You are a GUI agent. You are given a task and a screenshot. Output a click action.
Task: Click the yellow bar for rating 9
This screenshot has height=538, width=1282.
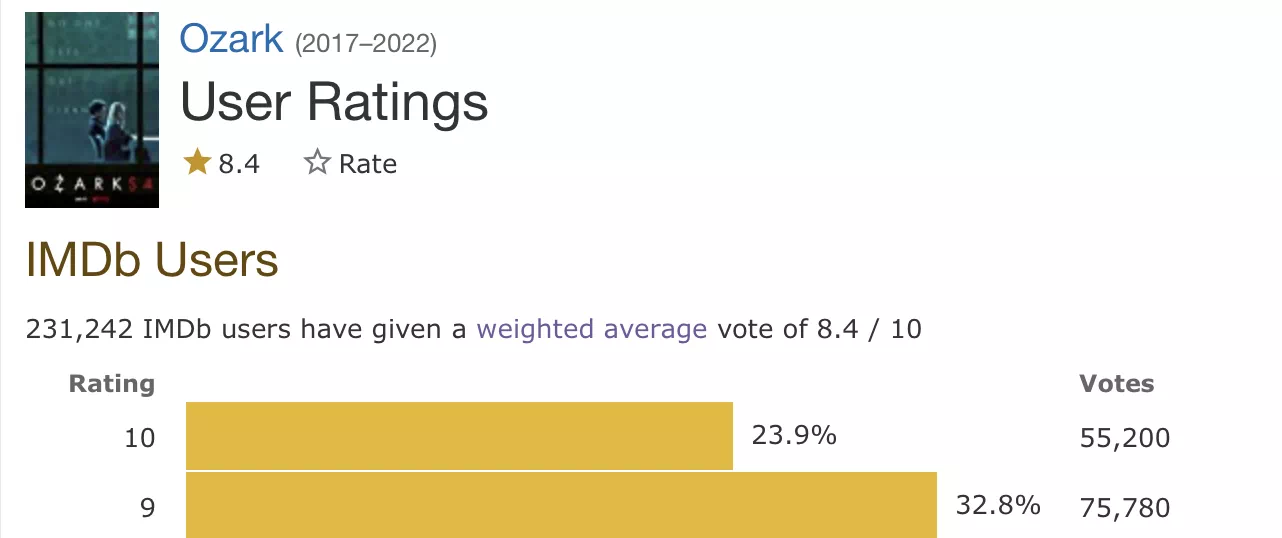(561, 506)
